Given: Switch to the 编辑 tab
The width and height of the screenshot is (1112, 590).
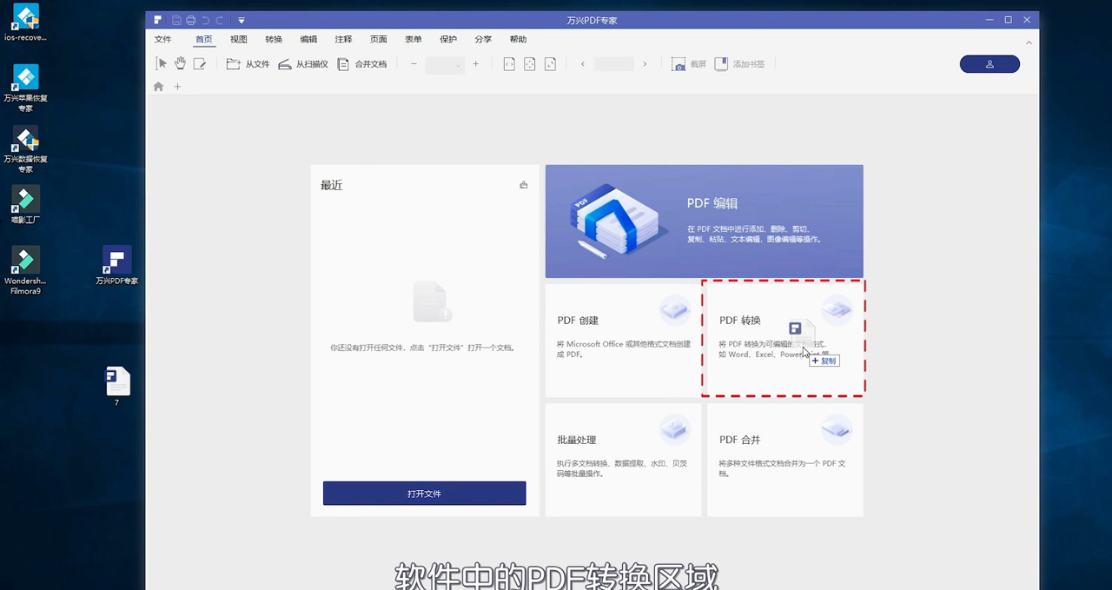Looking at the screenshot, I should click(x=308, y=39).
